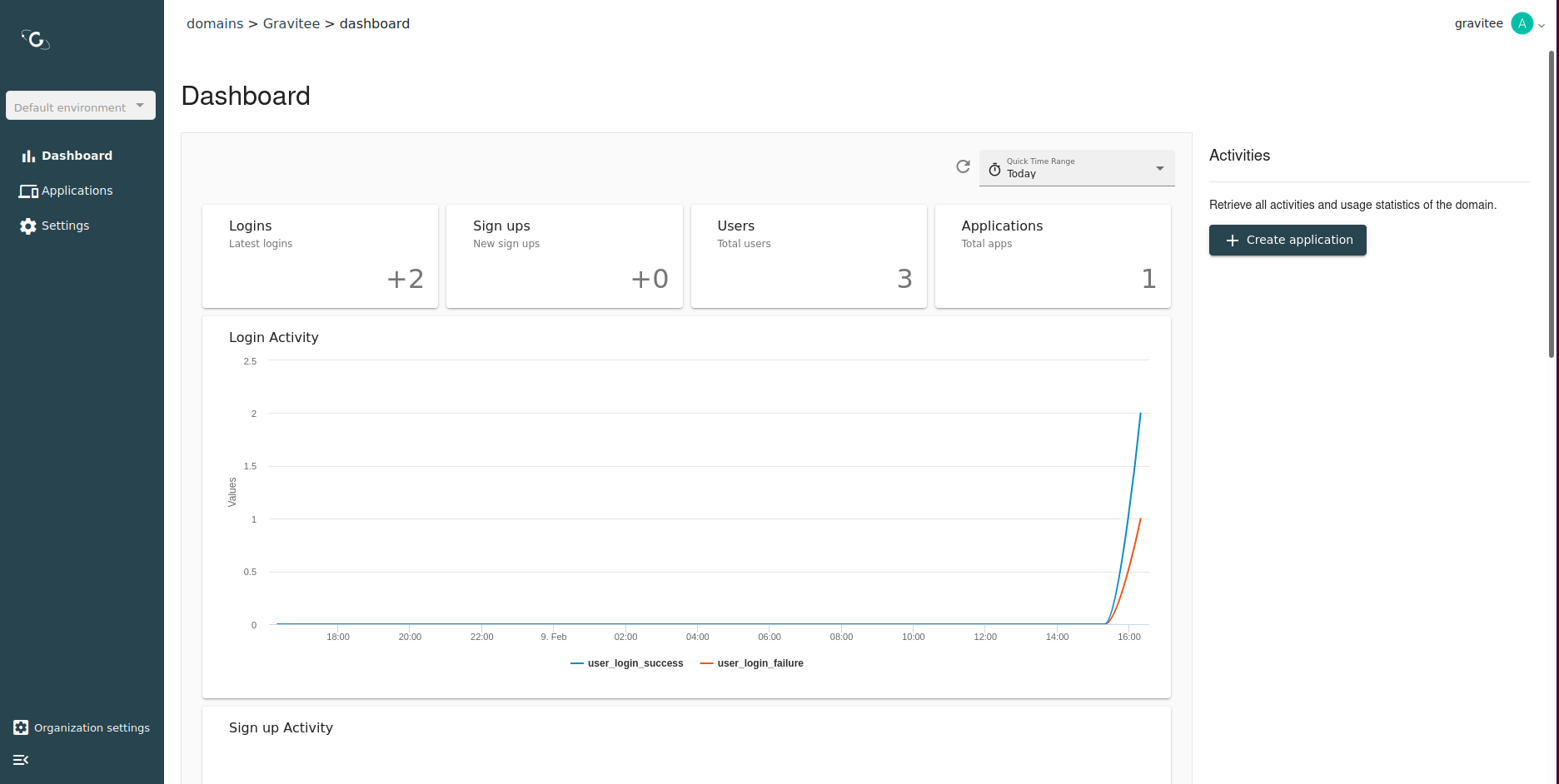
Task: Toggle the user_login_success series in the legend
Action: (626, 662)
